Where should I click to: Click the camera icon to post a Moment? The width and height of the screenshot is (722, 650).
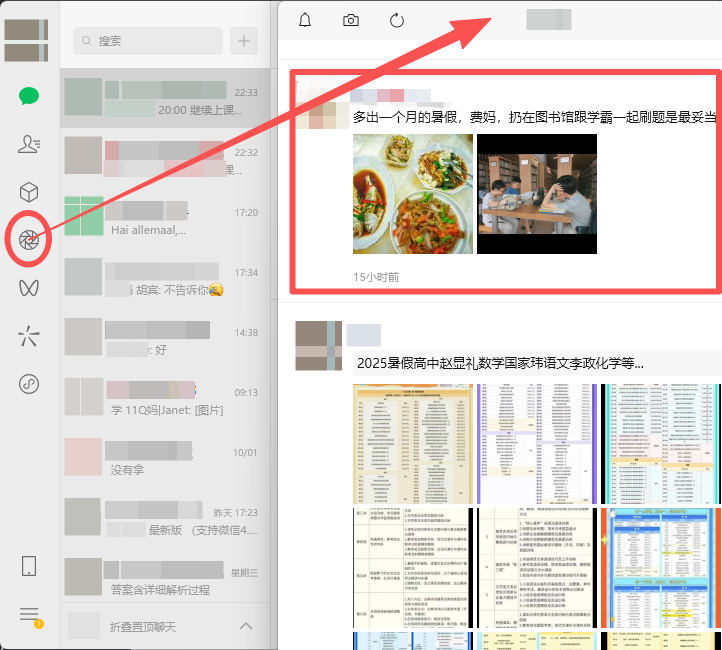point(351,20)
